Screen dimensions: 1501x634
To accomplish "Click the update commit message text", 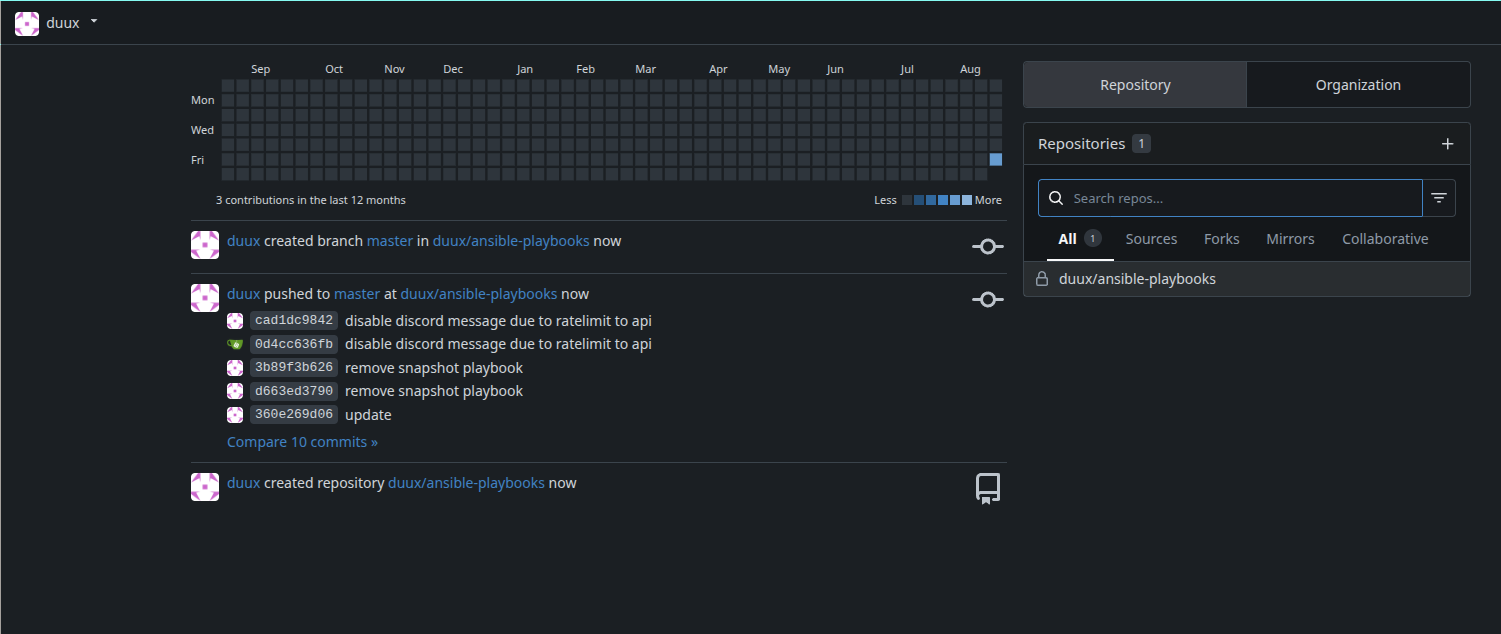I will (368, 414).
